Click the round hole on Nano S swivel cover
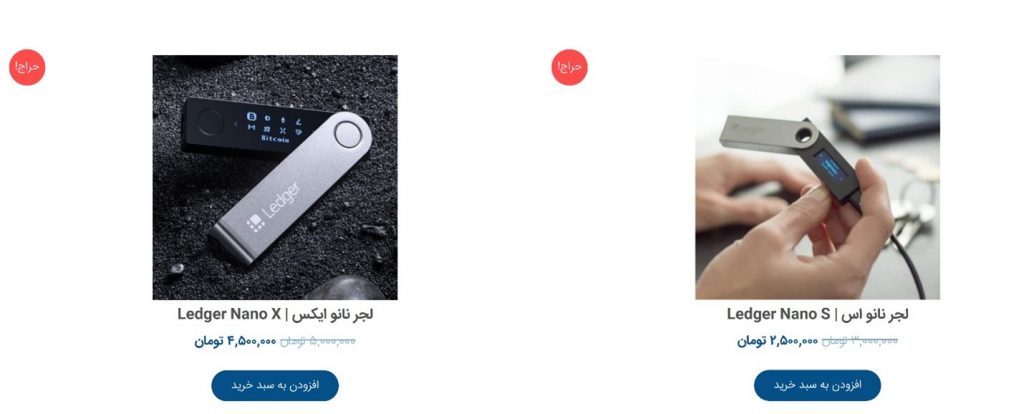This screenshot has height=414, width=1024. (x=805, y=135)
